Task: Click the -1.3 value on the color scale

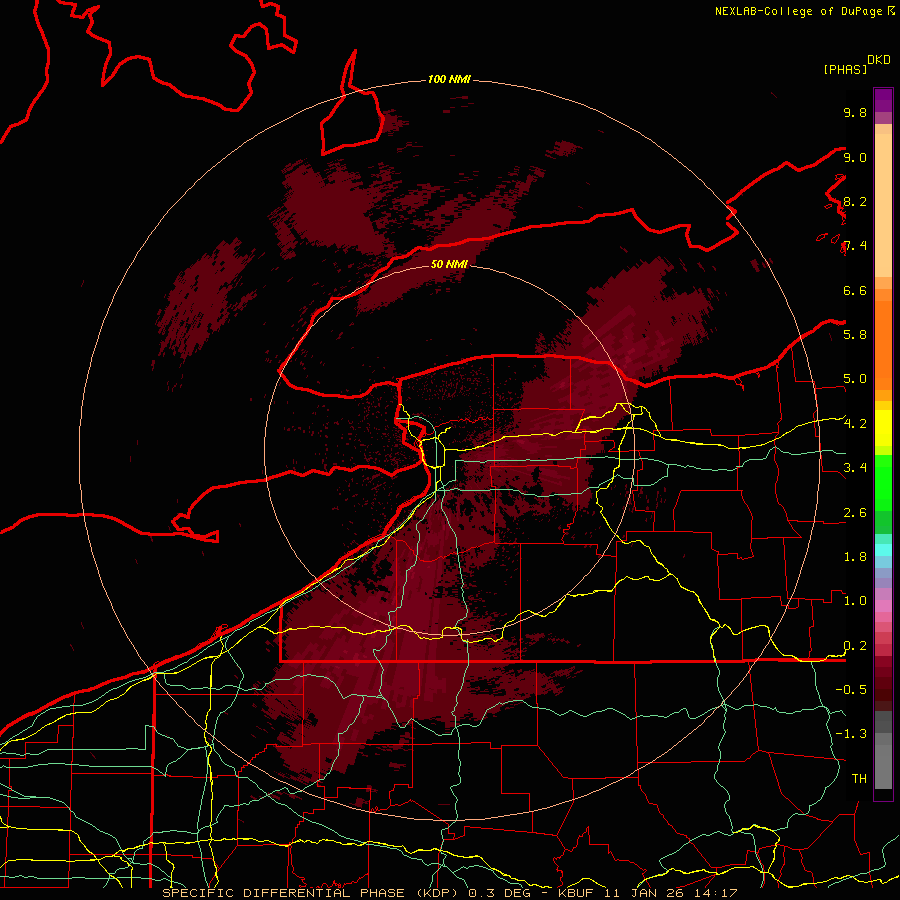Action: pos(851,734)
